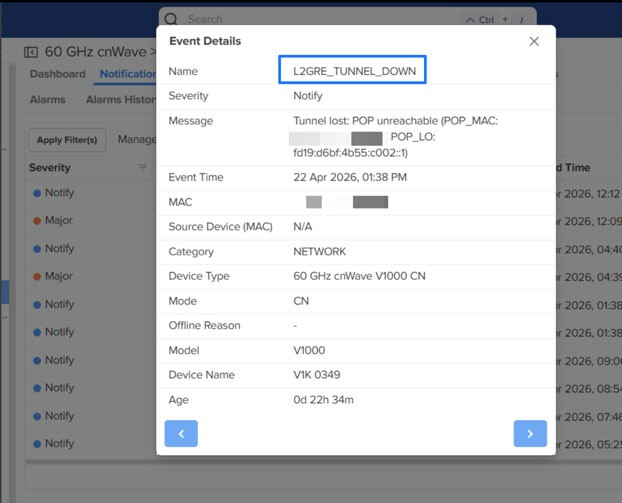
Task: Click event time 22 Apr 2026, 01:38 PM
Action: click(x=350, y=177)
